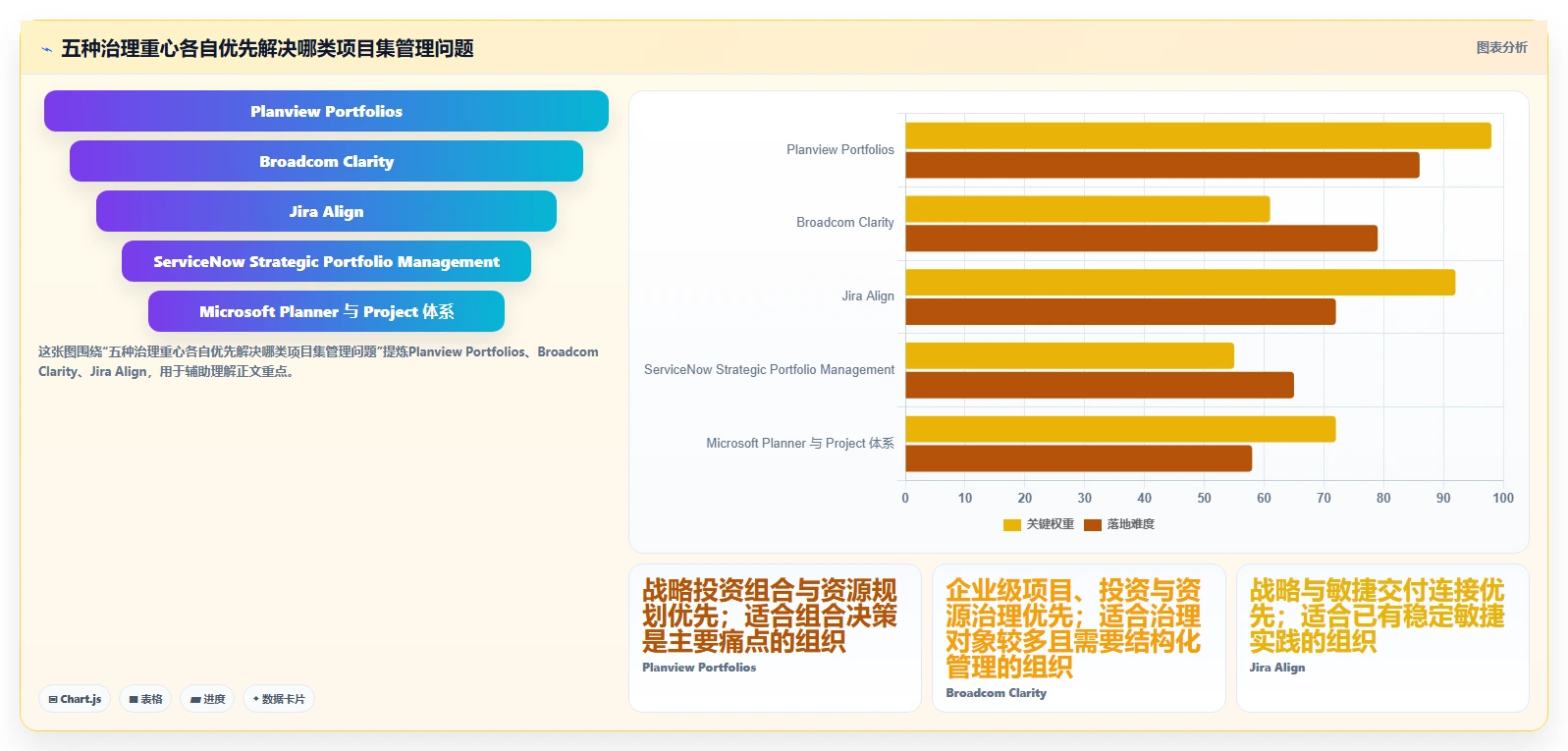Select the Microsoft Planner 与 Project 体系 funnel bar
Image resolution: width=1568 pixels, height=751 pixels.
[x=326, y=311]
